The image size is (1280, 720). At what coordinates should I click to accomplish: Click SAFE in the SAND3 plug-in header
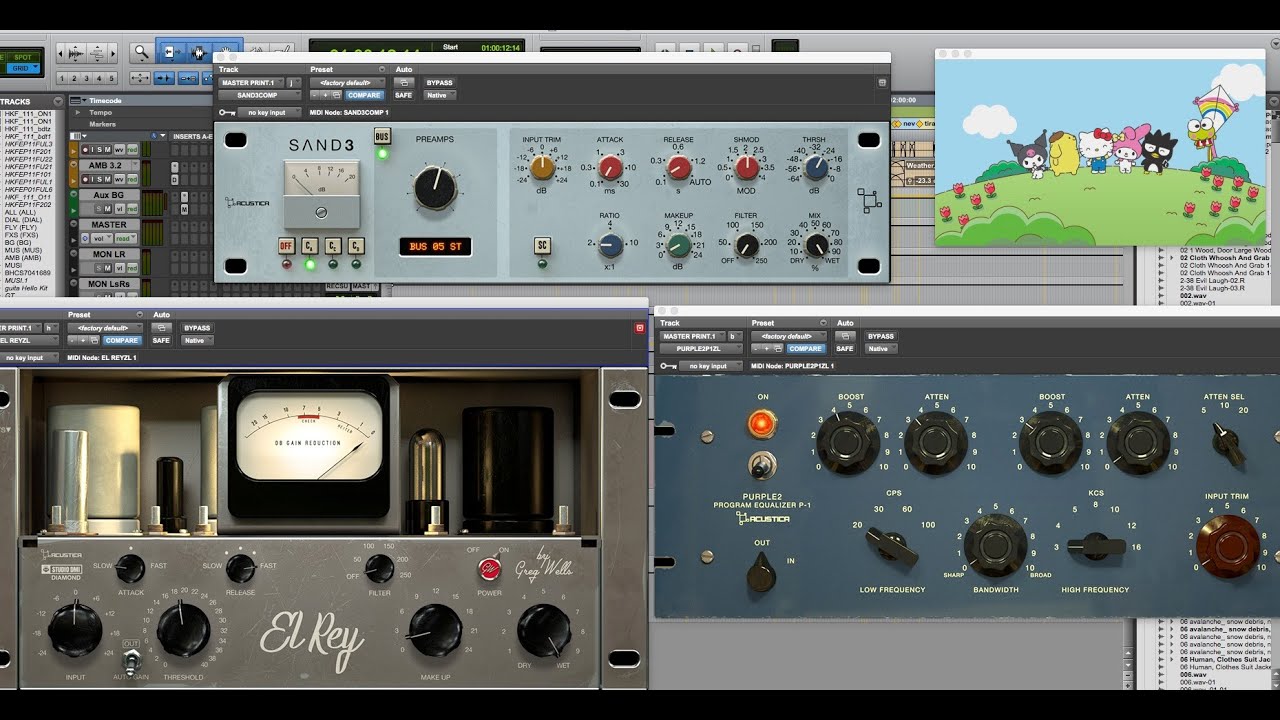[x=403, y=96]
